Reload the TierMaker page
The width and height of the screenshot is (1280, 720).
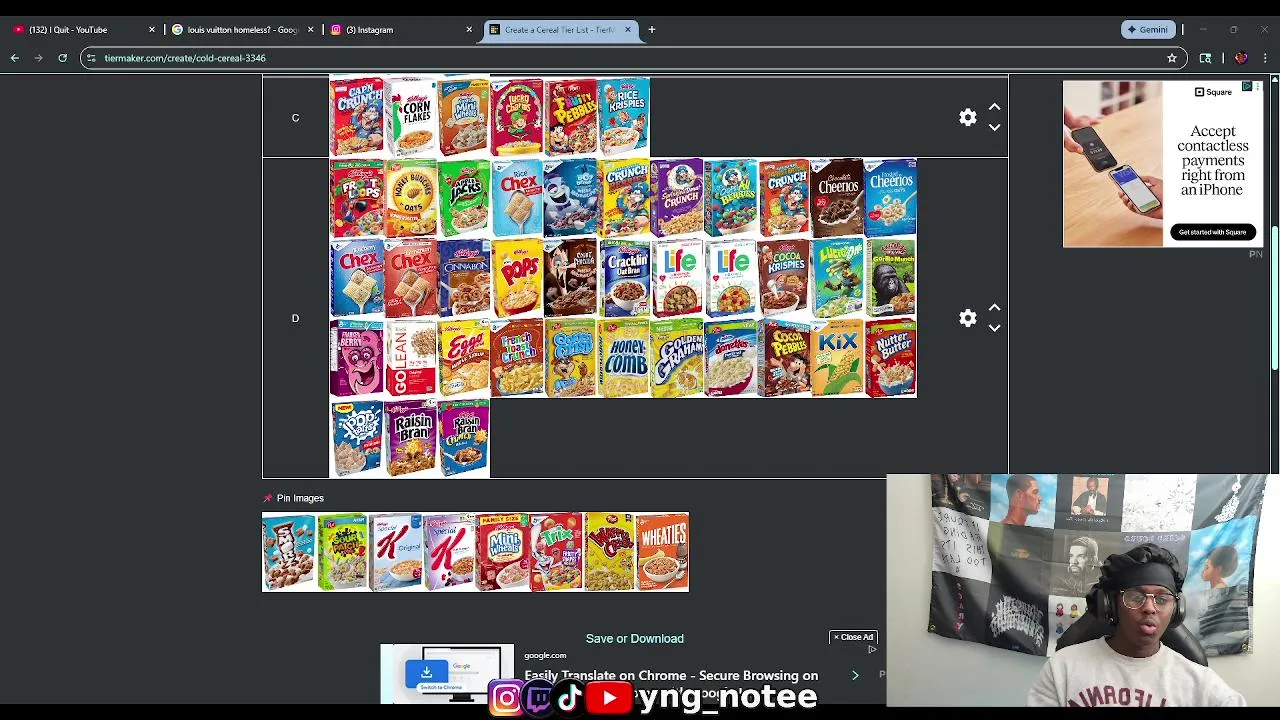click(62, 58)
